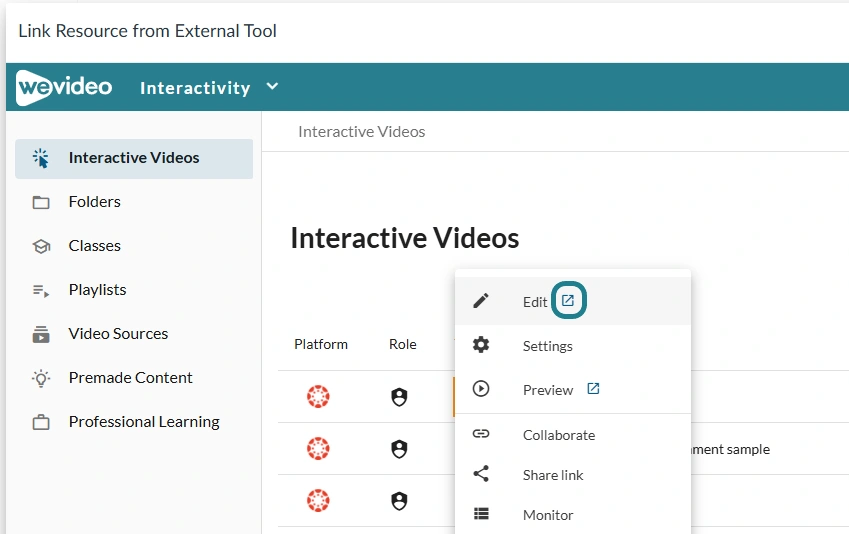This screenshot has height=534, width=849.
Task: Click the Canvas platform icon in second row
Action: coord(318,448)
